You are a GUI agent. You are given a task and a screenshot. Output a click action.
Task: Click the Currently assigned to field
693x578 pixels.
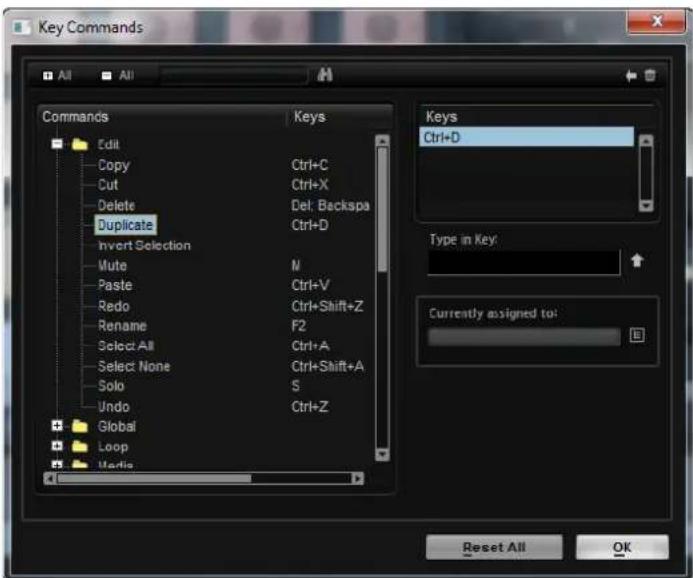click(524, 336)
